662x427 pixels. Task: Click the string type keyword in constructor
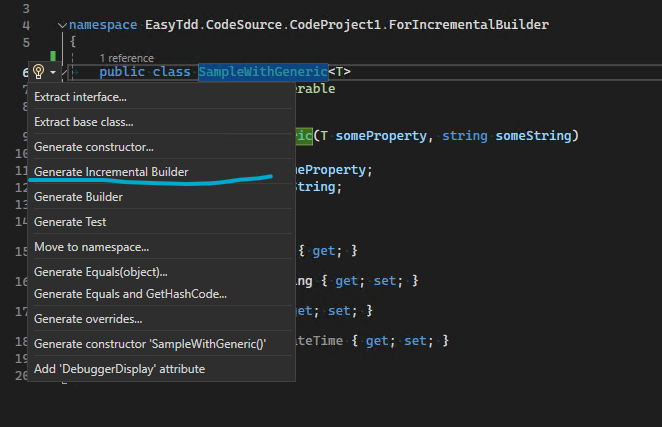(465, 136)
